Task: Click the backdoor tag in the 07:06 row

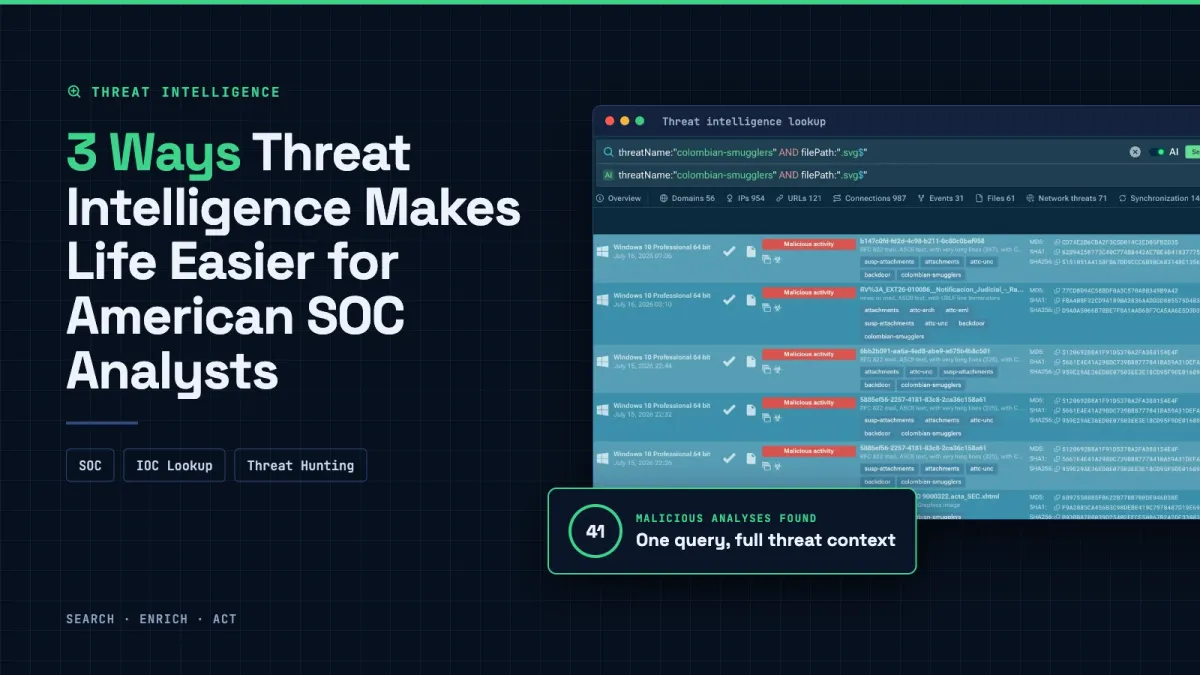Action: [877, 274]
